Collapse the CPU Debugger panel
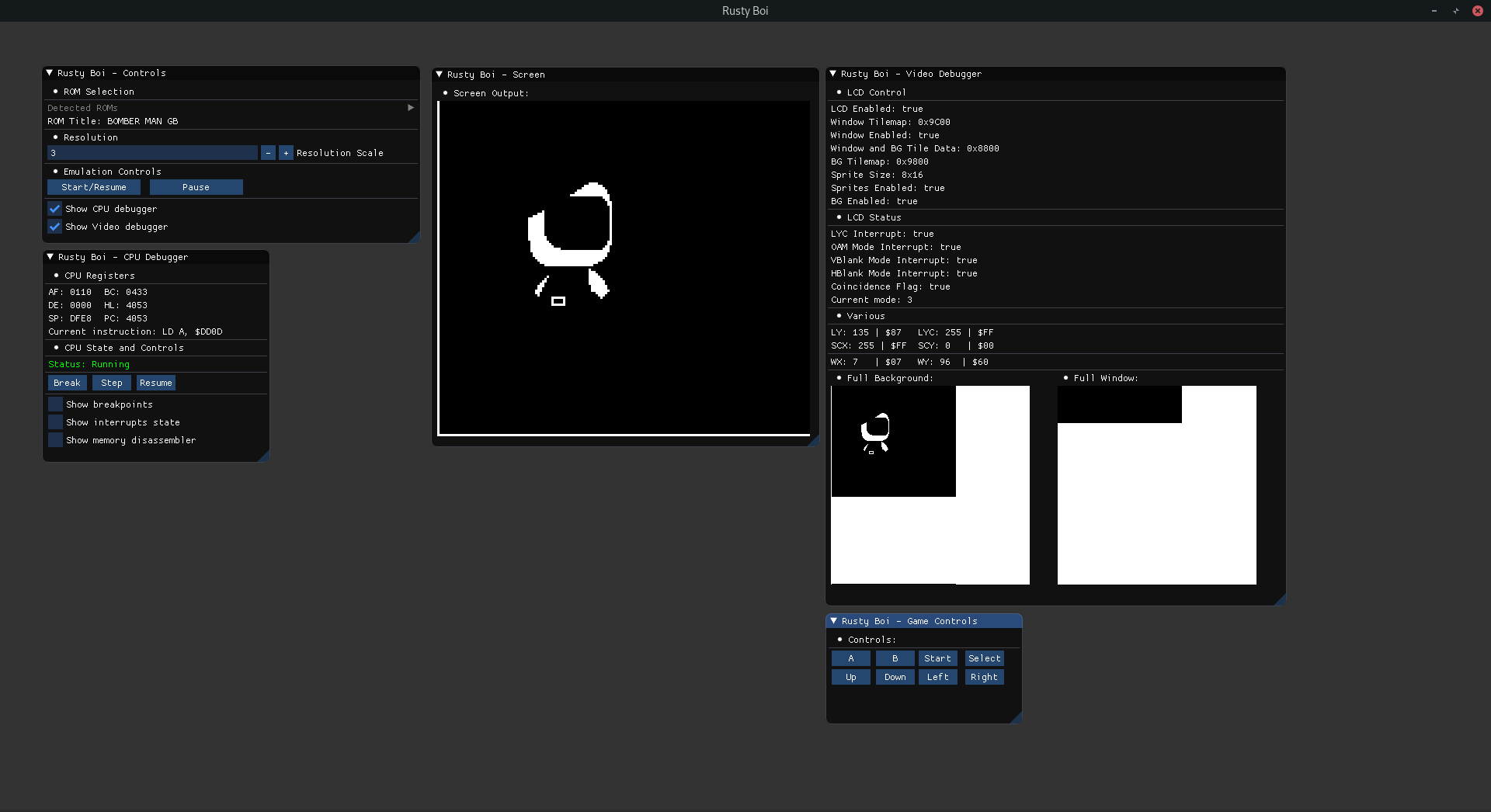 point(50,257)
